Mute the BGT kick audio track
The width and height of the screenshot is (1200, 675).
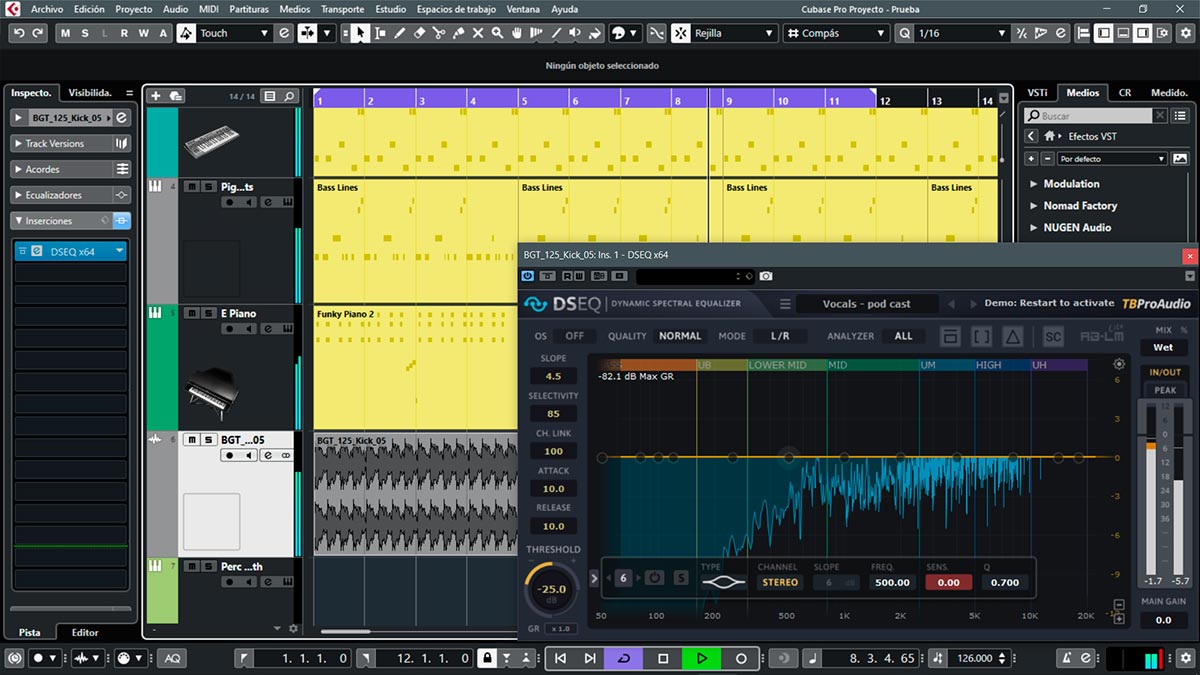pos(192,440)
